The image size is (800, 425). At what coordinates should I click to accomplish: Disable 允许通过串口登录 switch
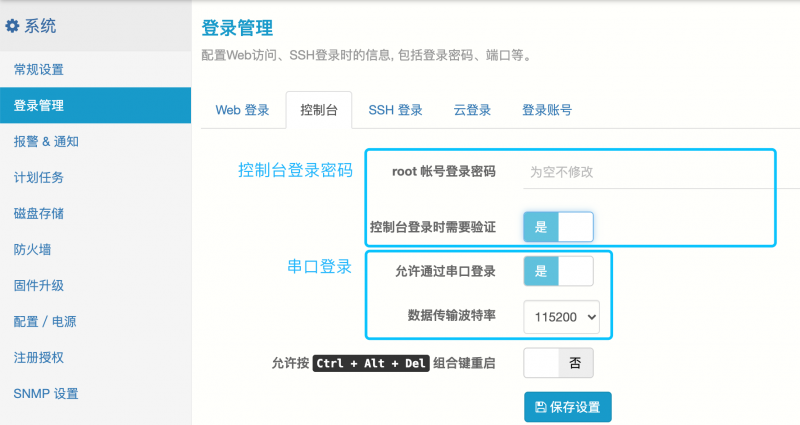[x=558, y=271]
